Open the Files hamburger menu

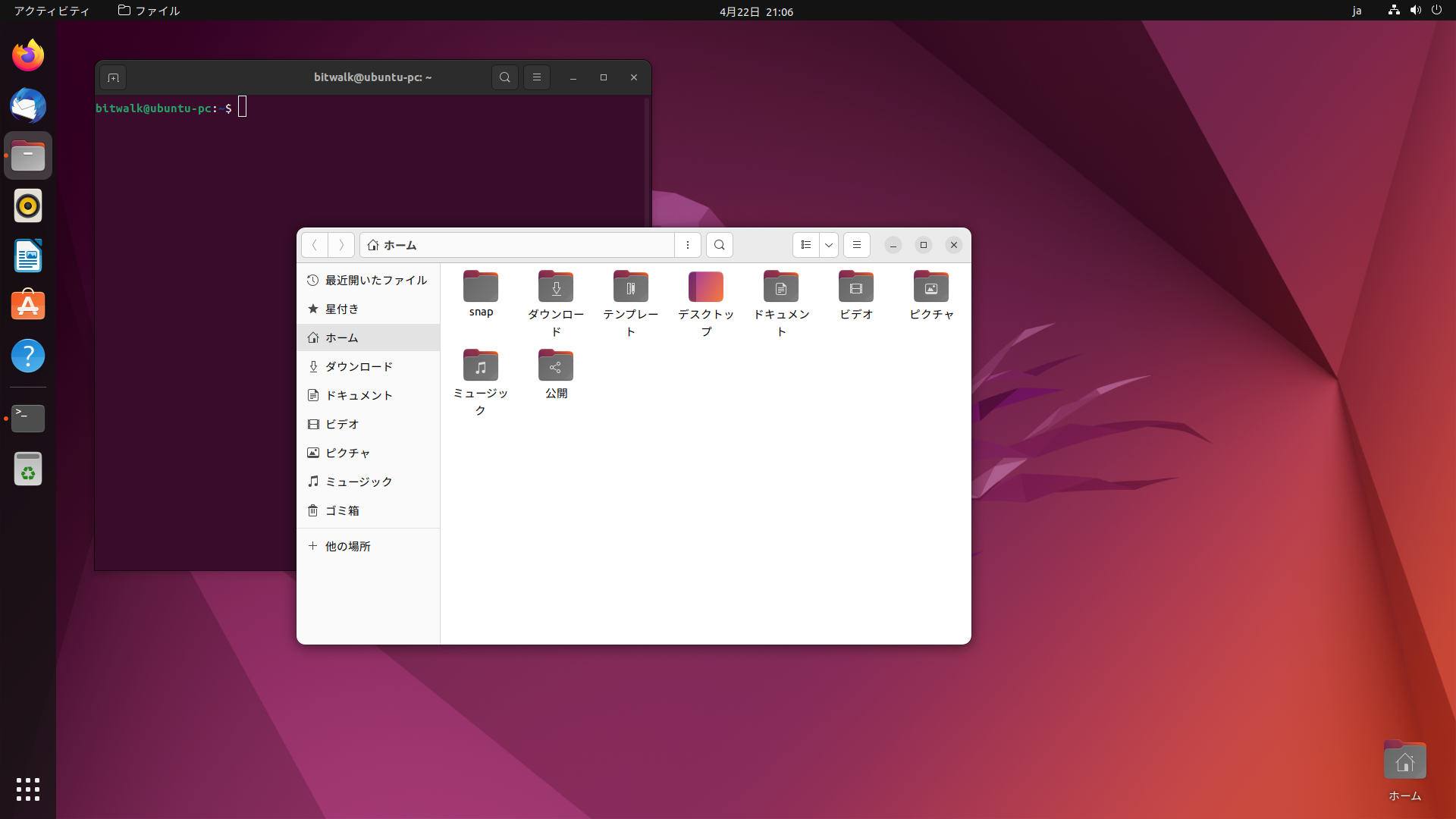856,245
